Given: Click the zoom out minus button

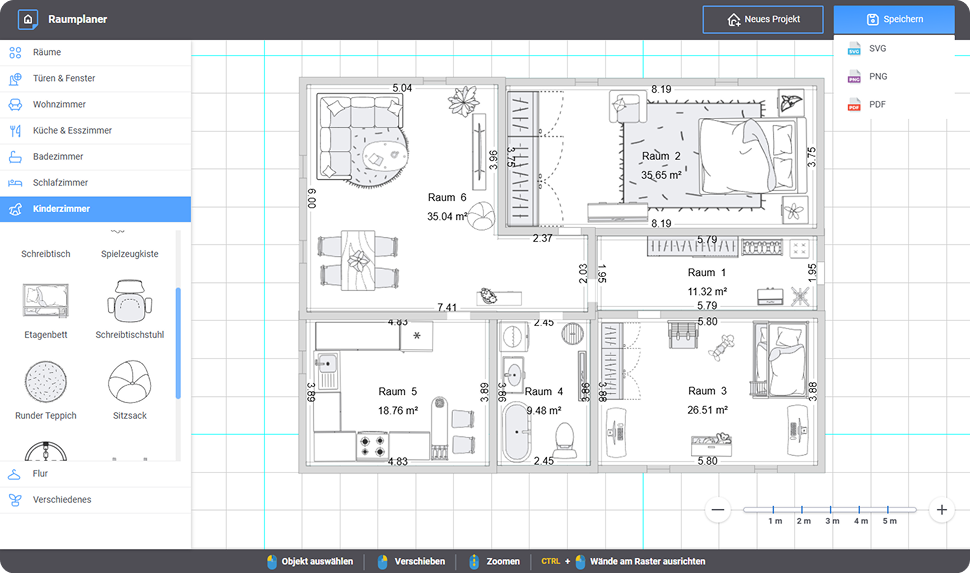Looking at the screenshot, I should 718,510.
